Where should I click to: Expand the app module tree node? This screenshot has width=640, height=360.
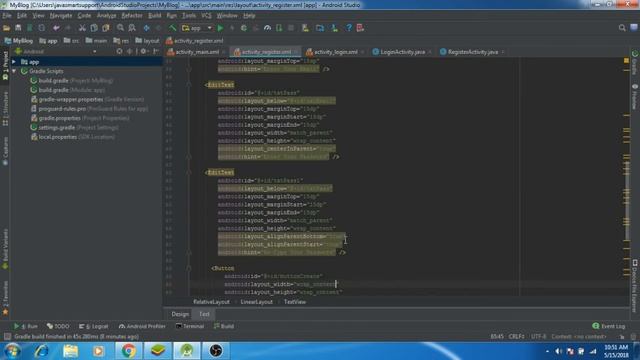[14, 62]
